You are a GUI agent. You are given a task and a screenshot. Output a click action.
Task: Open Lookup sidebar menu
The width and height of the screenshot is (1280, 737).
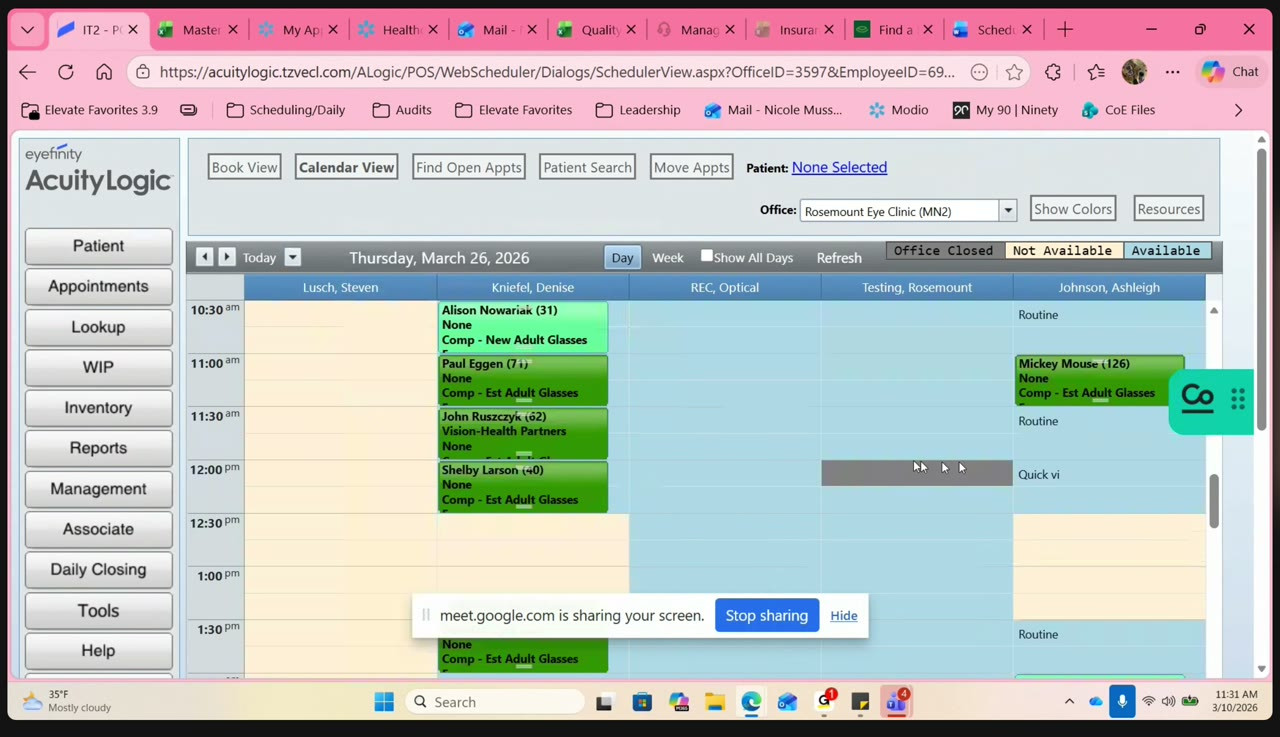pyautogui.click(x=98, y=327)
